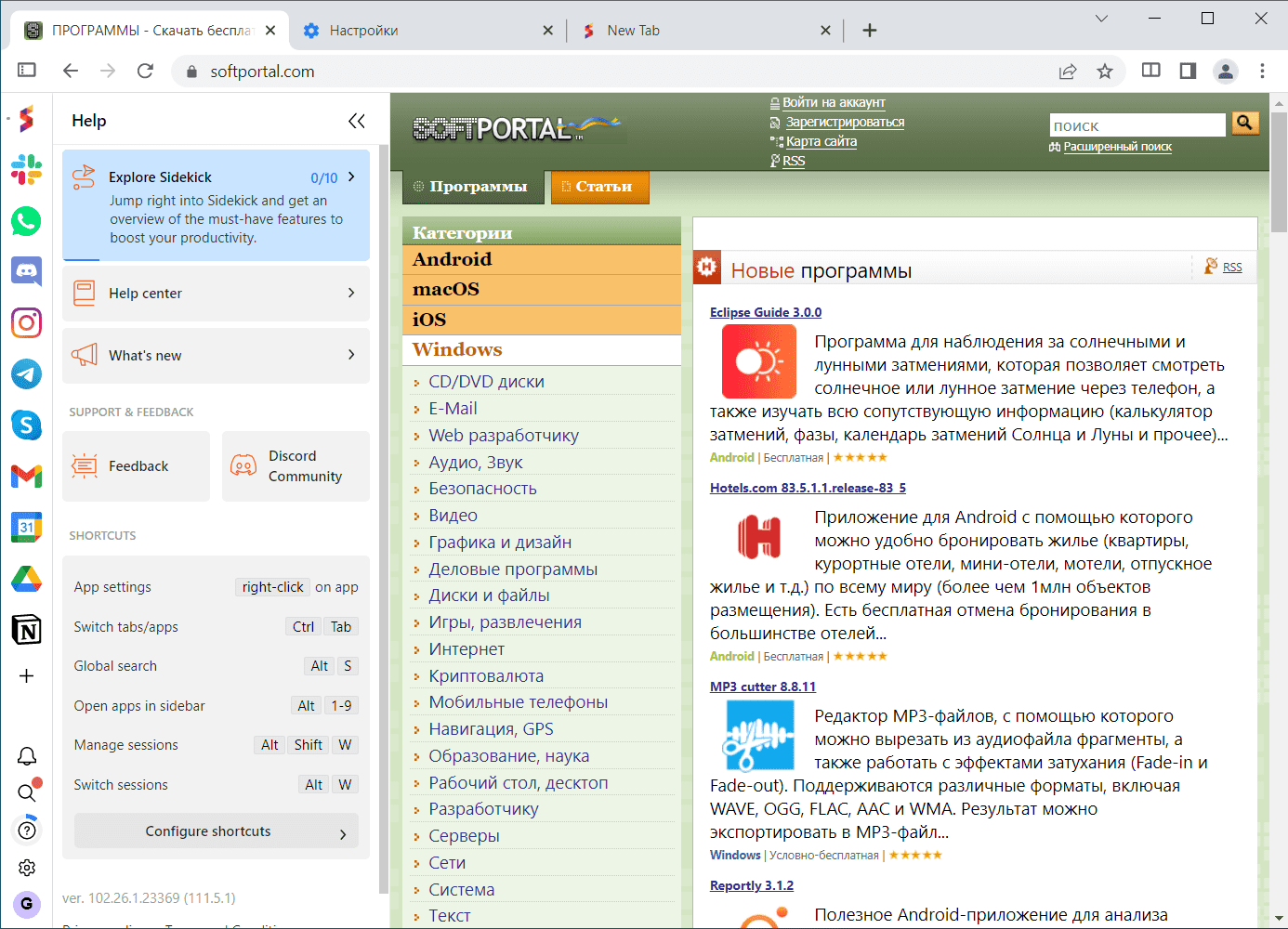Image resolution: width=1288 pixels, height=929 pixels.
Task: Open Help center section
Action: click(x=216, y=294)
